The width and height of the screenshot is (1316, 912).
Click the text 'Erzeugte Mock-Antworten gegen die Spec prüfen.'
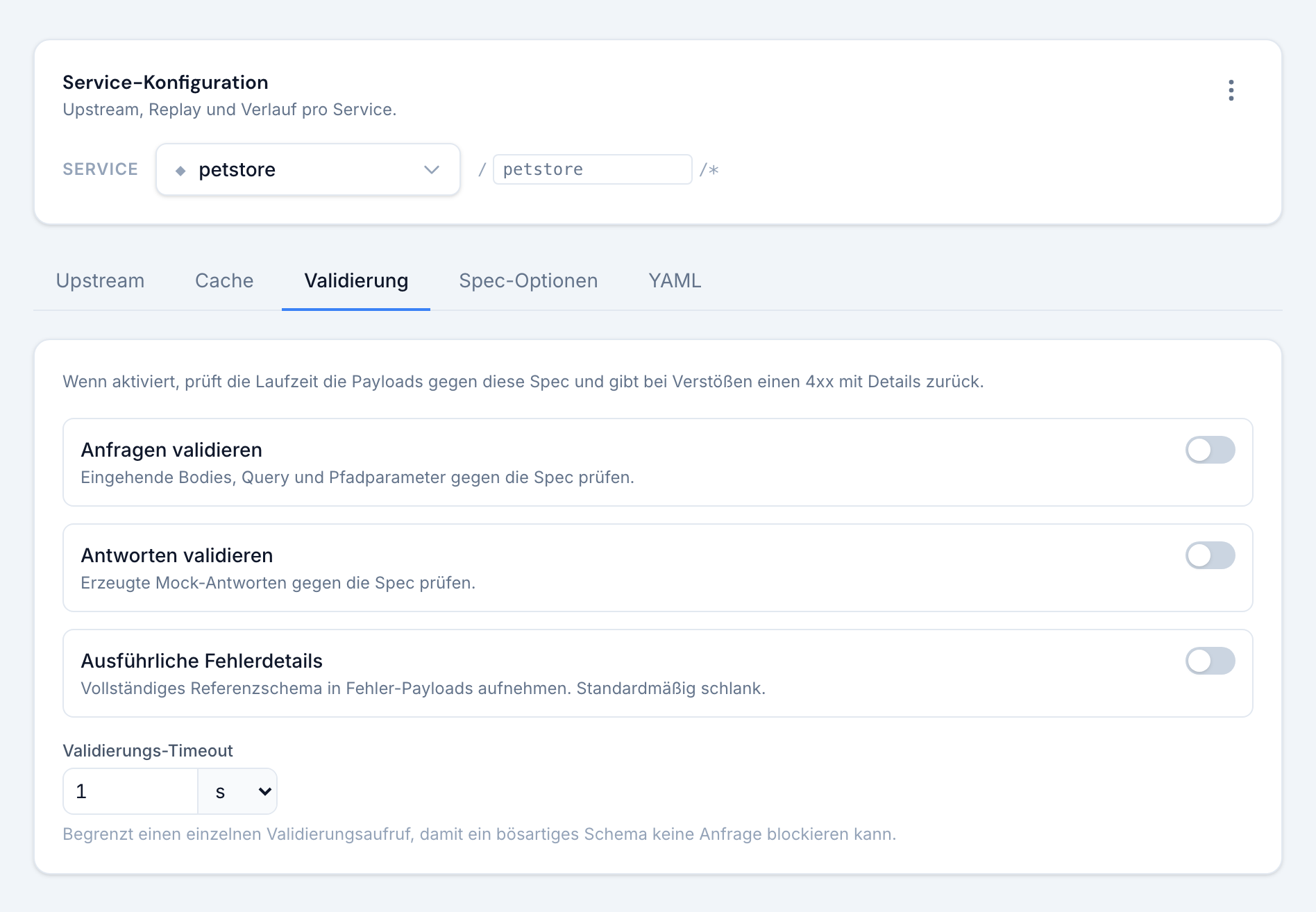click(x=278, y=583)
